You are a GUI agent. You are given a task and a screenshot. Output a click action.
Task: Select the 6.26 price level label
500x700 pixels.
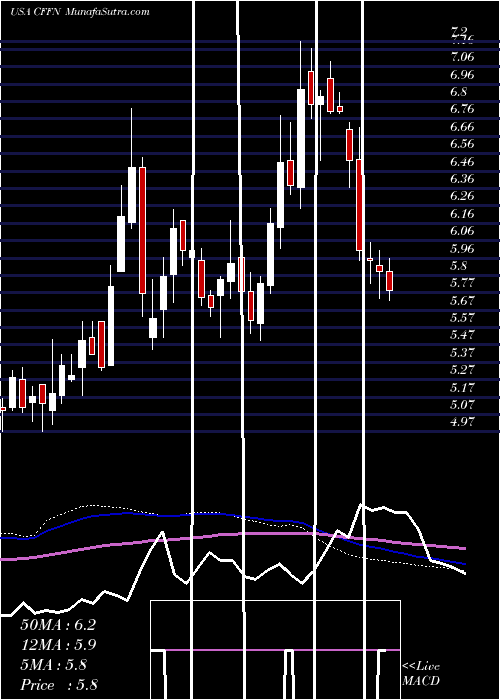pyautogui.click(x=462, y=196)
